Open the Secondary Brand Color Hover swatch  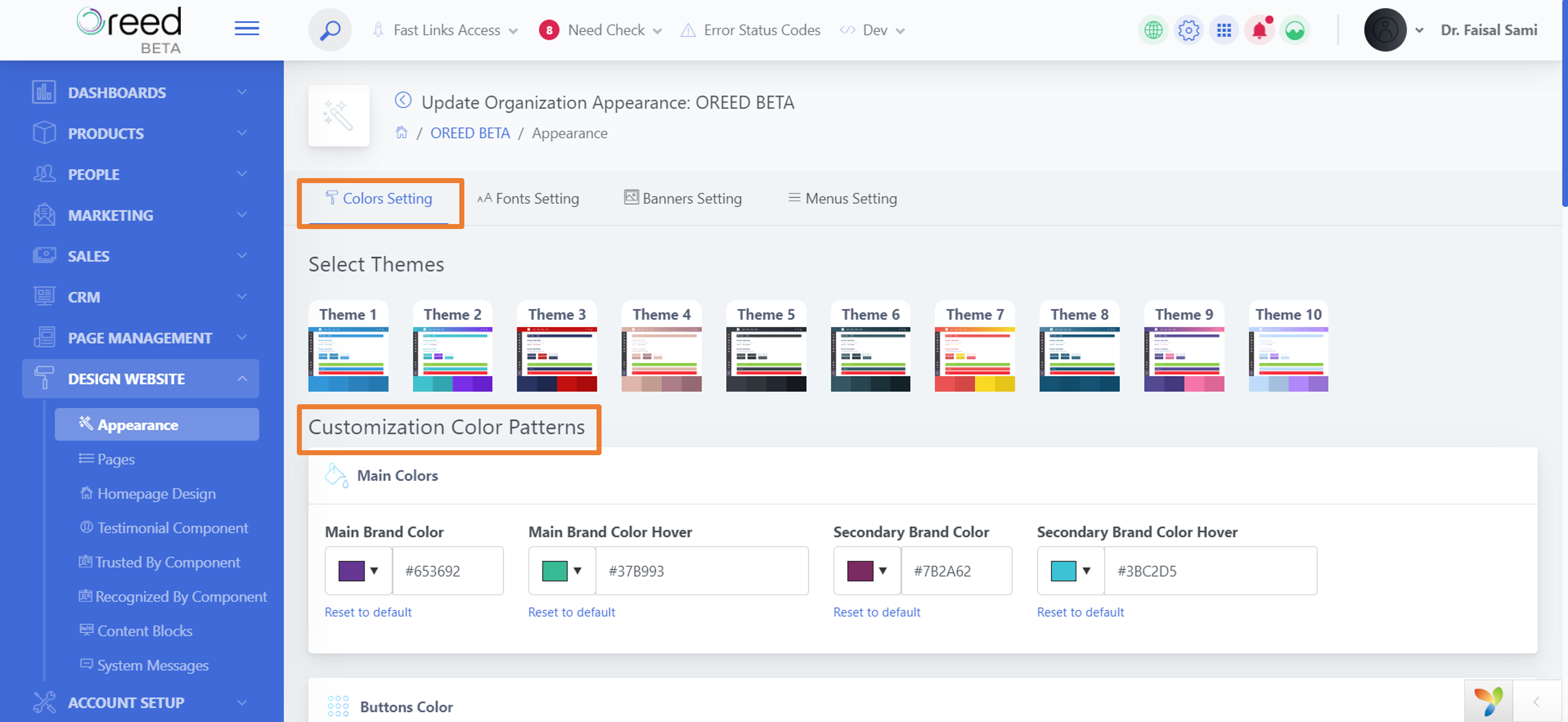[x=1071, y=571]
